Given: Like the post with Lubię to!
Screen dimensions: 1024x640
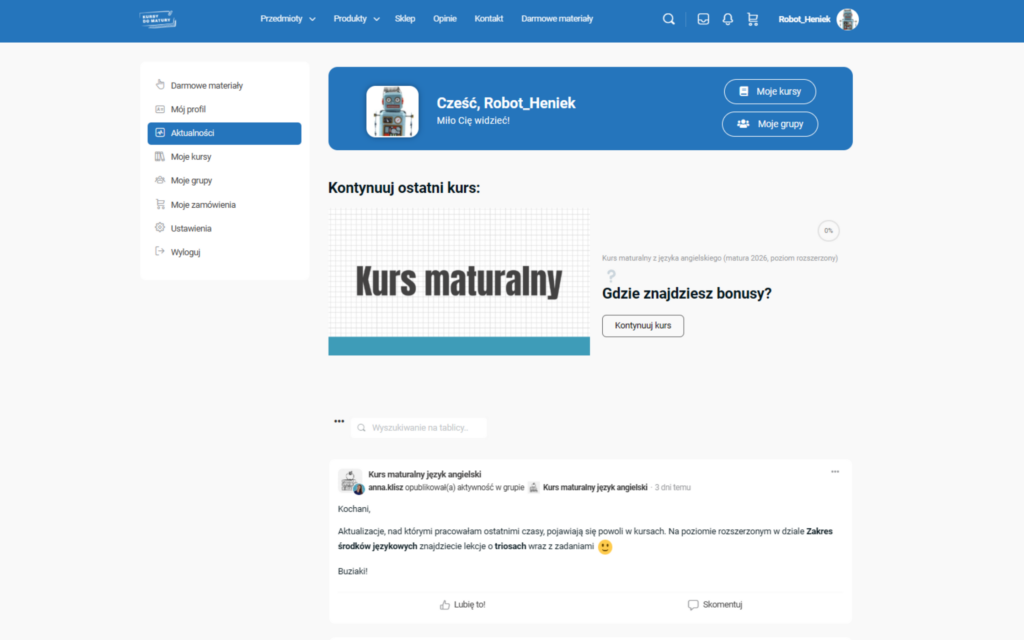Looking at the screenshot, I should click(462, 605).
